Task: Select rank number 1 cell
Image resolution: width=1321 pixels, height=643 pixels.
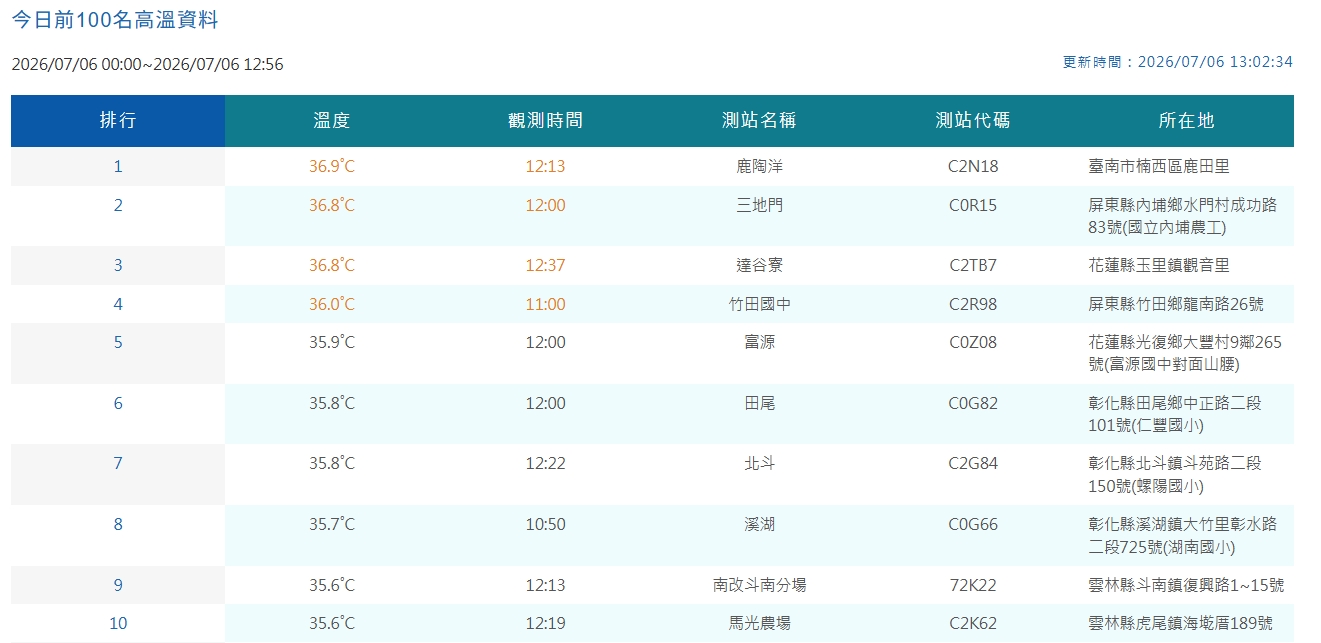Action: pyautogui.click(x=118, y=166)
